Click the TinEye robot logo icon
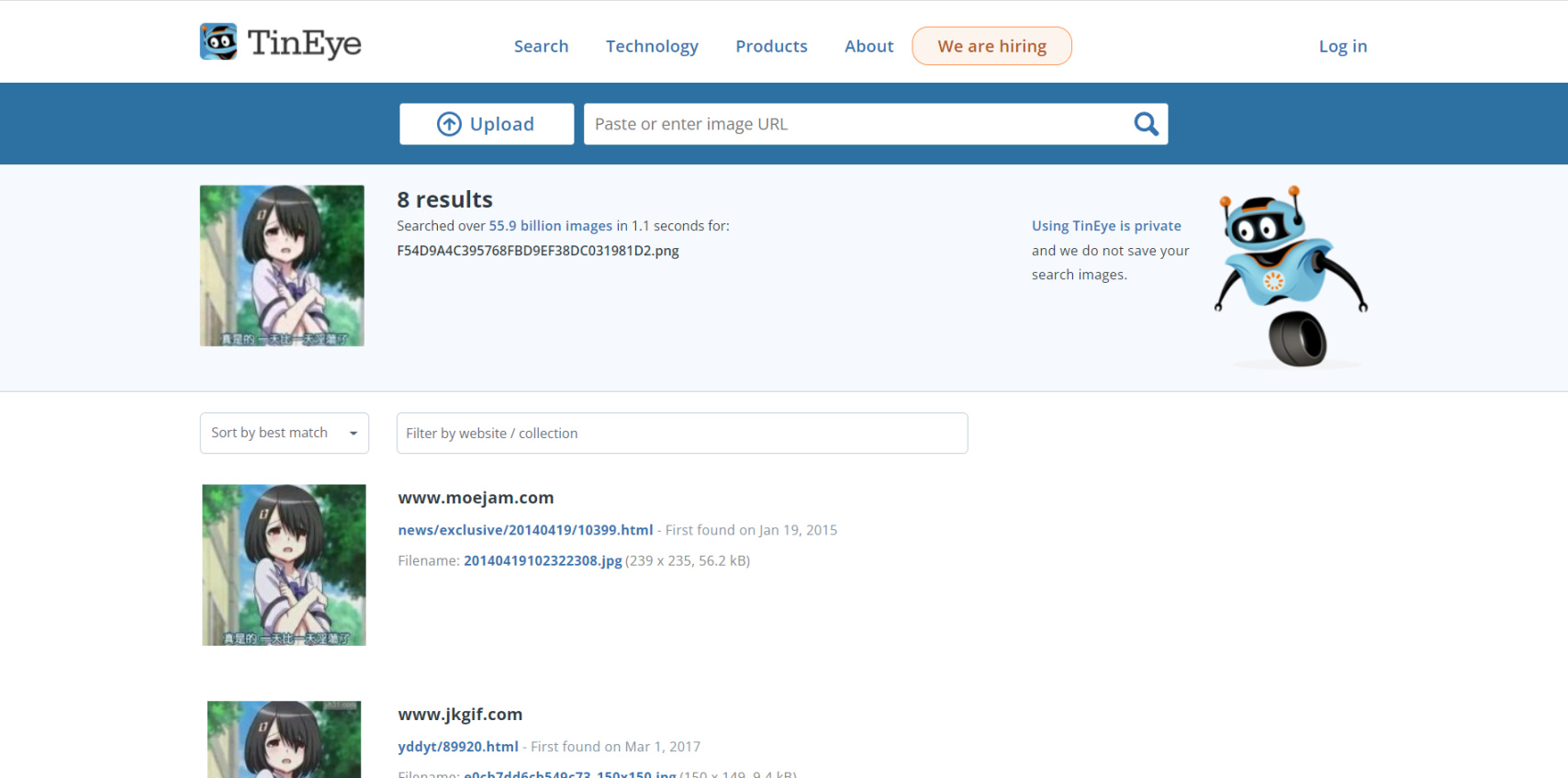Screen dimensions: 1568x778 pos(218,41)
